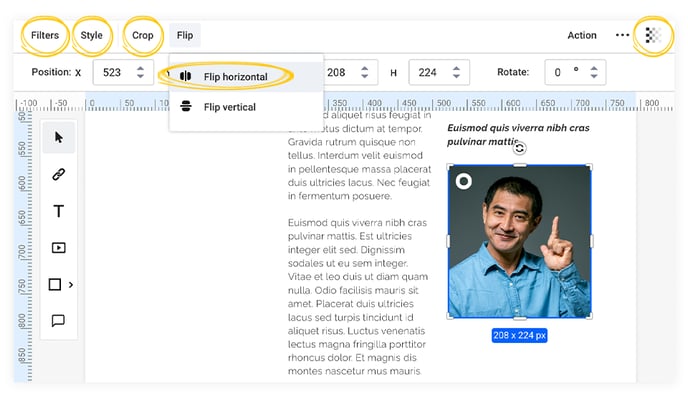The height and width of the screenshot is (403, 688).
Task: Click the width value field showing 208
Action: 351,72
